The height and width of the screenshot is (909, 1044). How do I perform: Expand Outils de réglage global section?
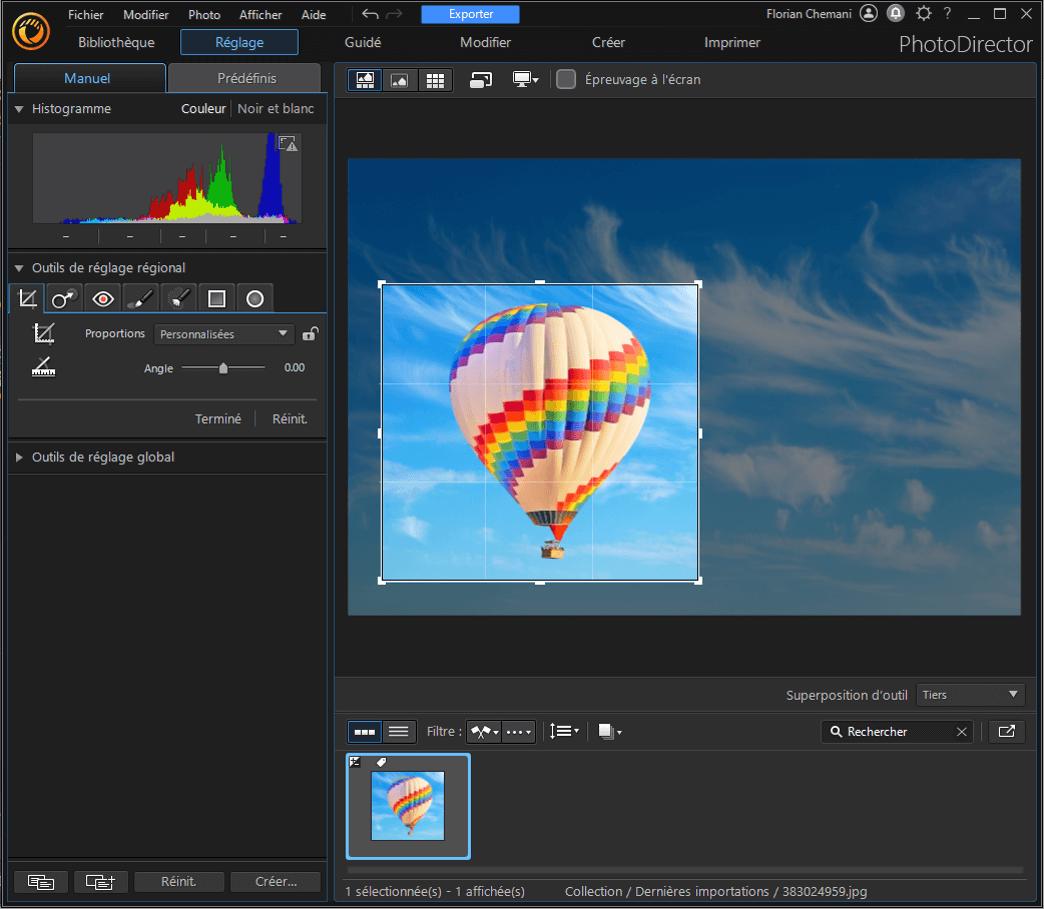(103, 457)
